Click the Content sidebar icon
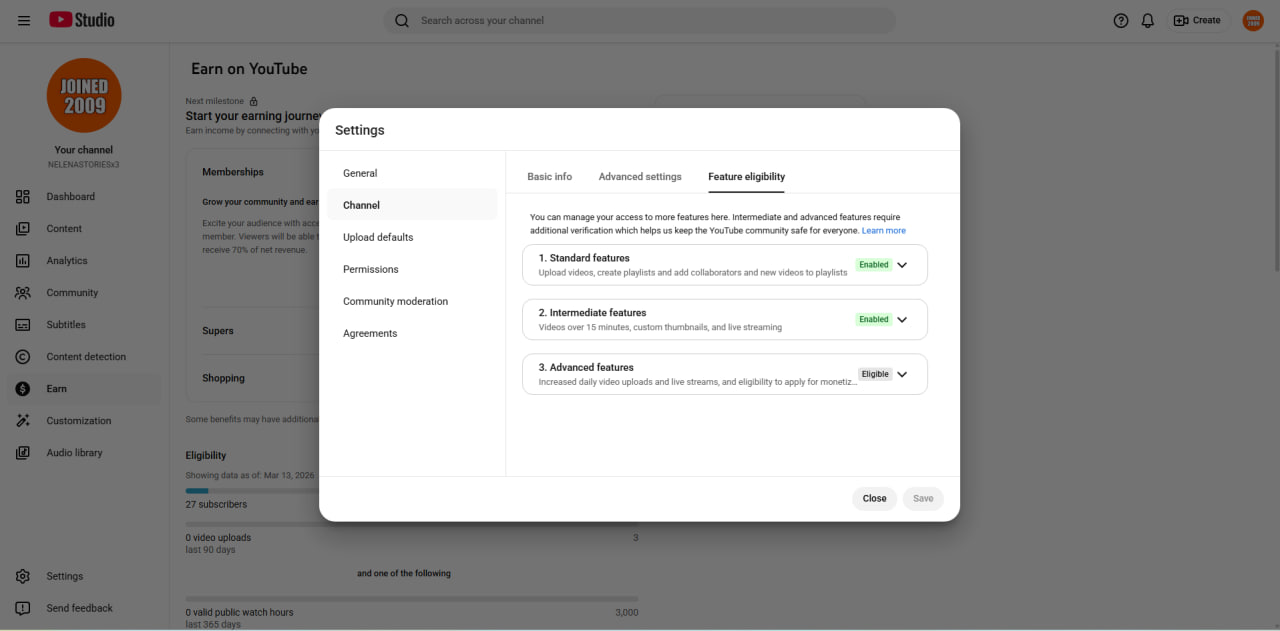1280x631 pixels. (x=23, y=229)
